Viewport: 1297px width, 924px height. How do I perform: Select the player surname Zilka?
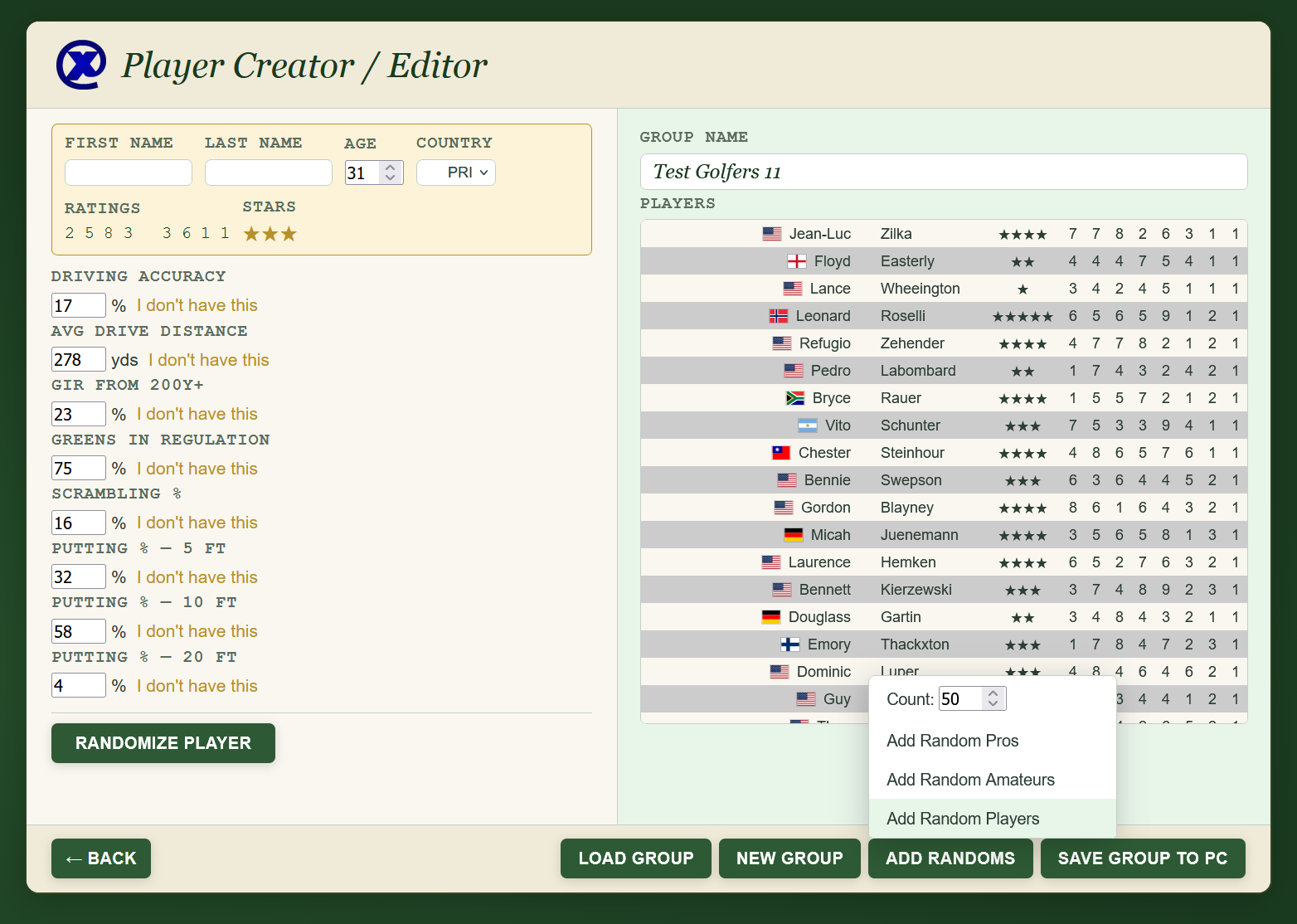[896, 234]
